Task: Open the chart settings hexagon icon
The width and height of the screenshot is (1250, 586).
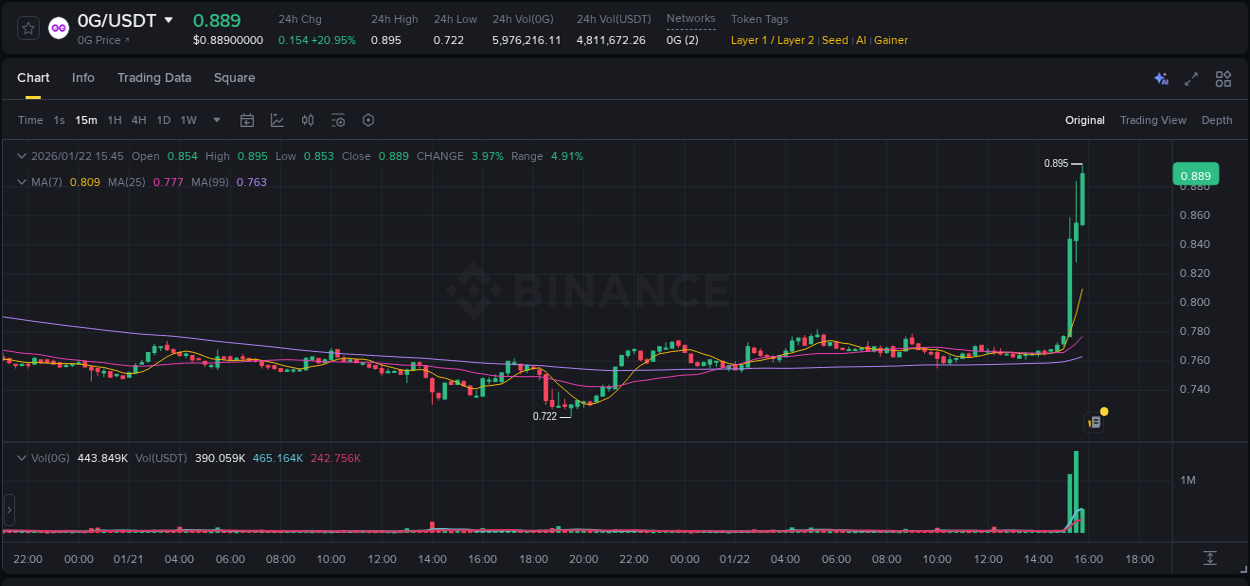Action: [x=368, y=120]
